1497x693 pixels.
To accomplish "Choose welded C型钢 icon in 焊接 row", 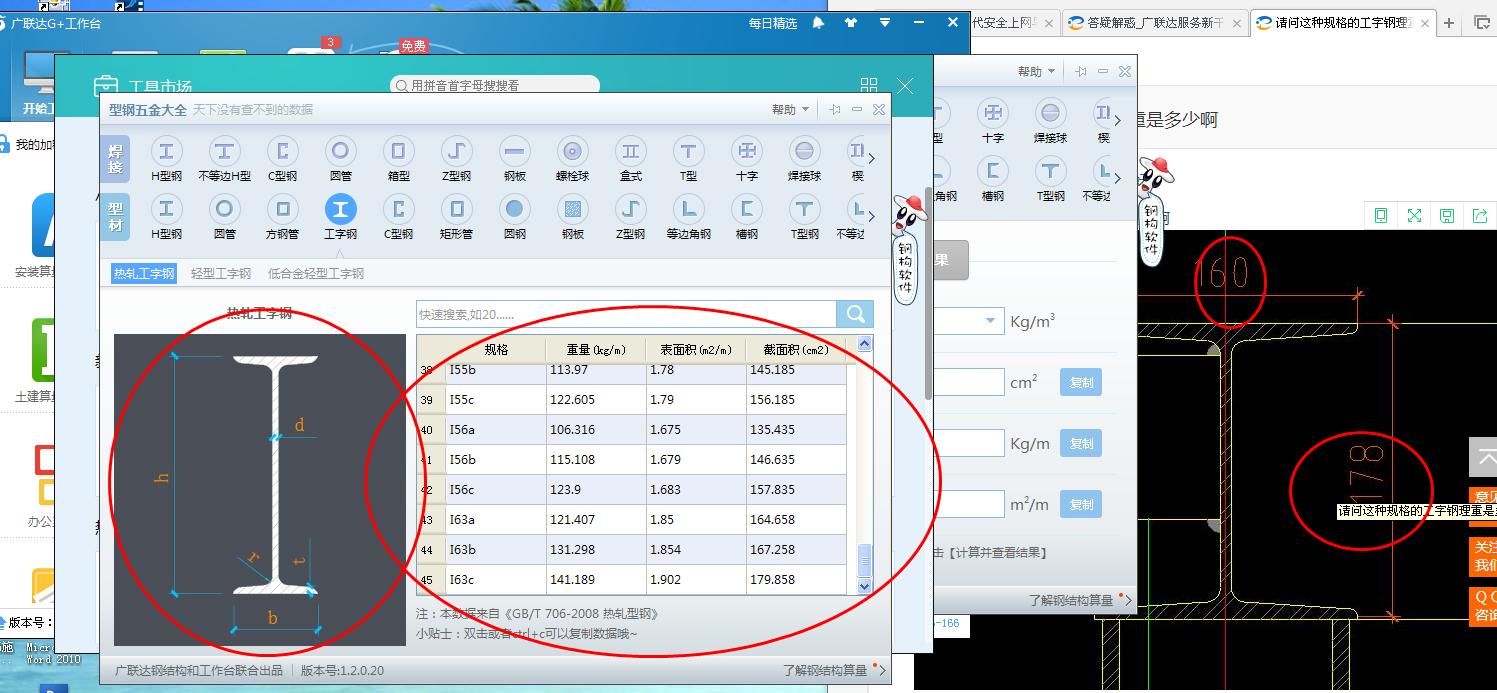I will point(283,151).
